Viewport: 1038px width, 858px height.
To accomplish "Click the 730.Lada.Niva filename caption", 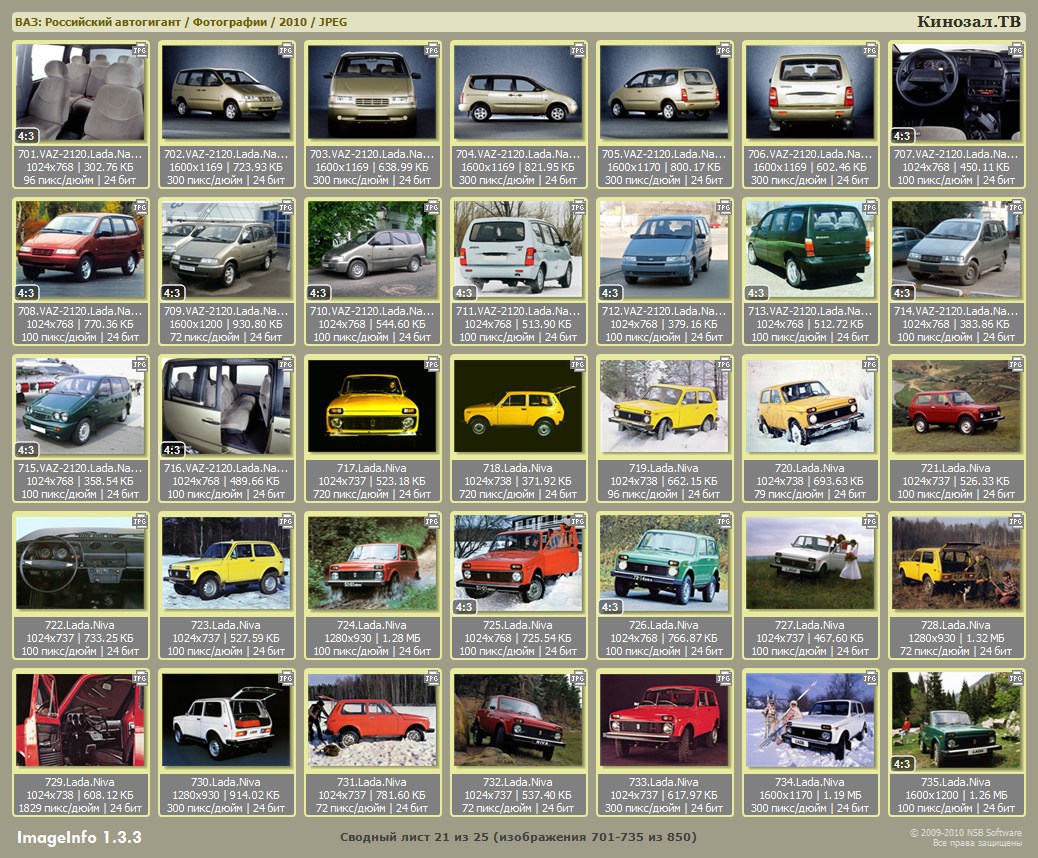I will coord(226,782).
